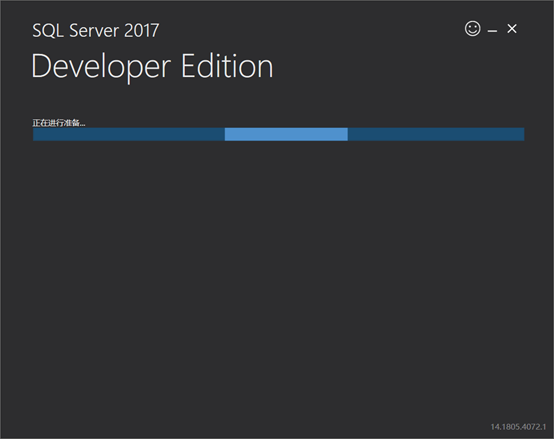
Task: Click the Developer Edition heading
Action: pos(152,67)
